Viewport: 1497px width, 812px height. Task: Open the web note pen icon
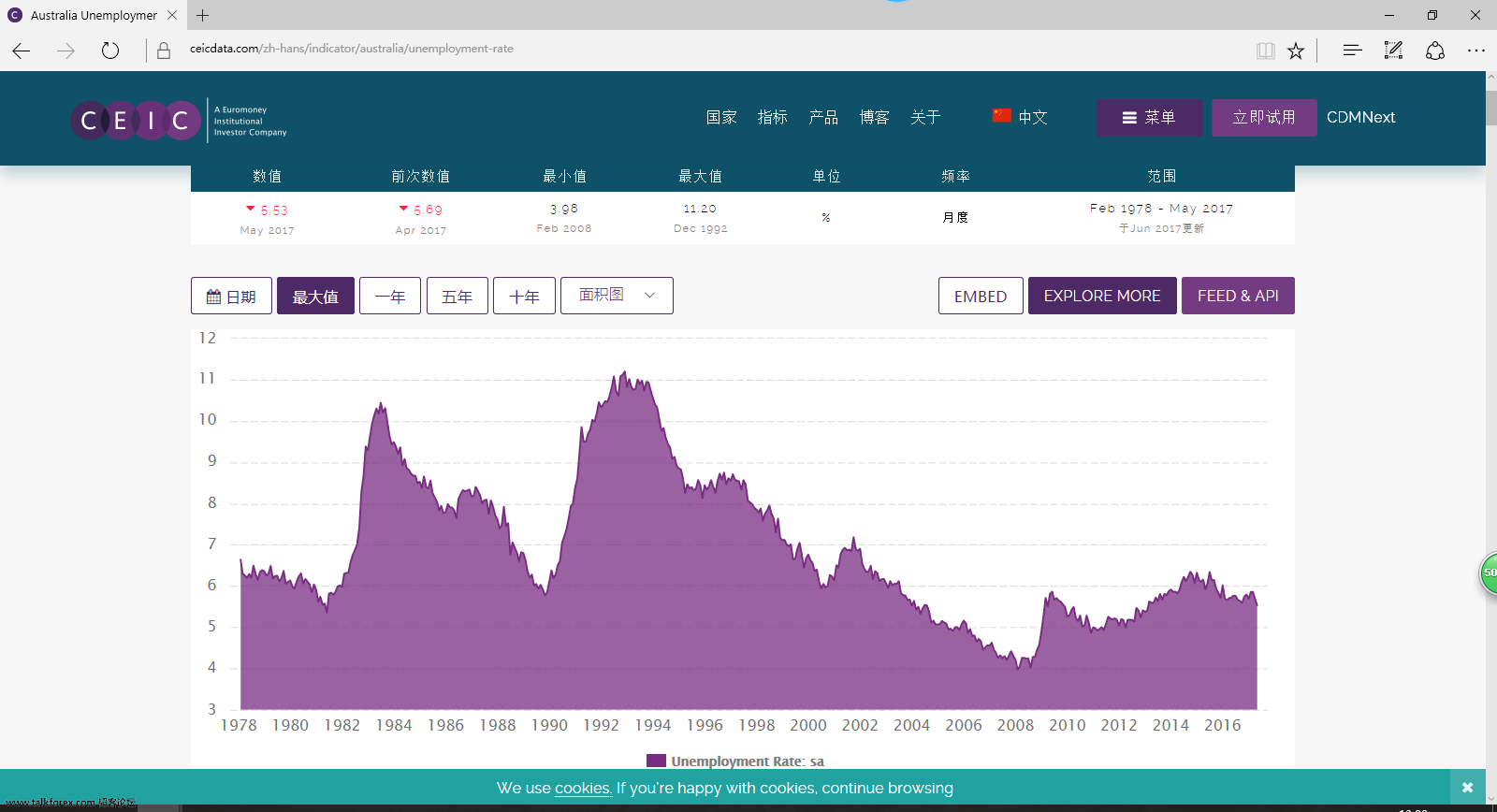coord(1393,51)
